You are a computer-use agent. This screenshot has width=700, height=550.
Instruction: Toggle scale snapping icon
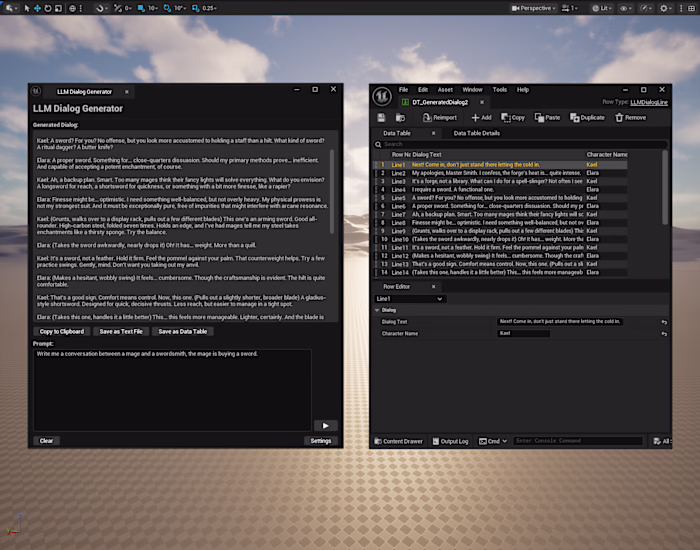(x=196, y=8)
